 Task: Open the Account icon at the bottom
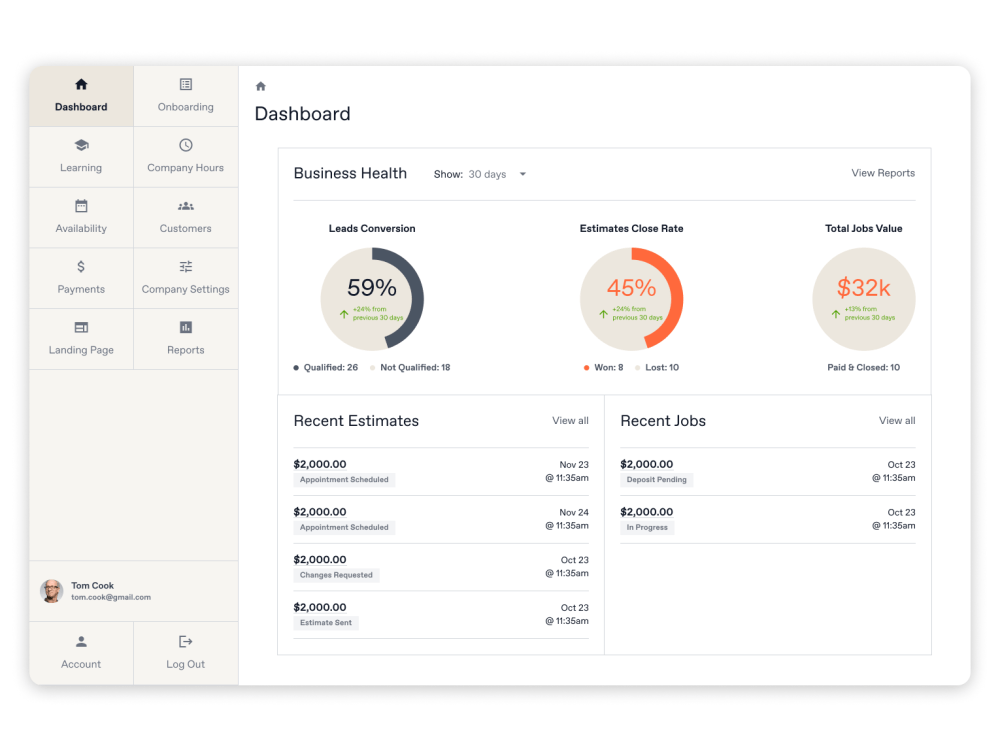point(80,641)
